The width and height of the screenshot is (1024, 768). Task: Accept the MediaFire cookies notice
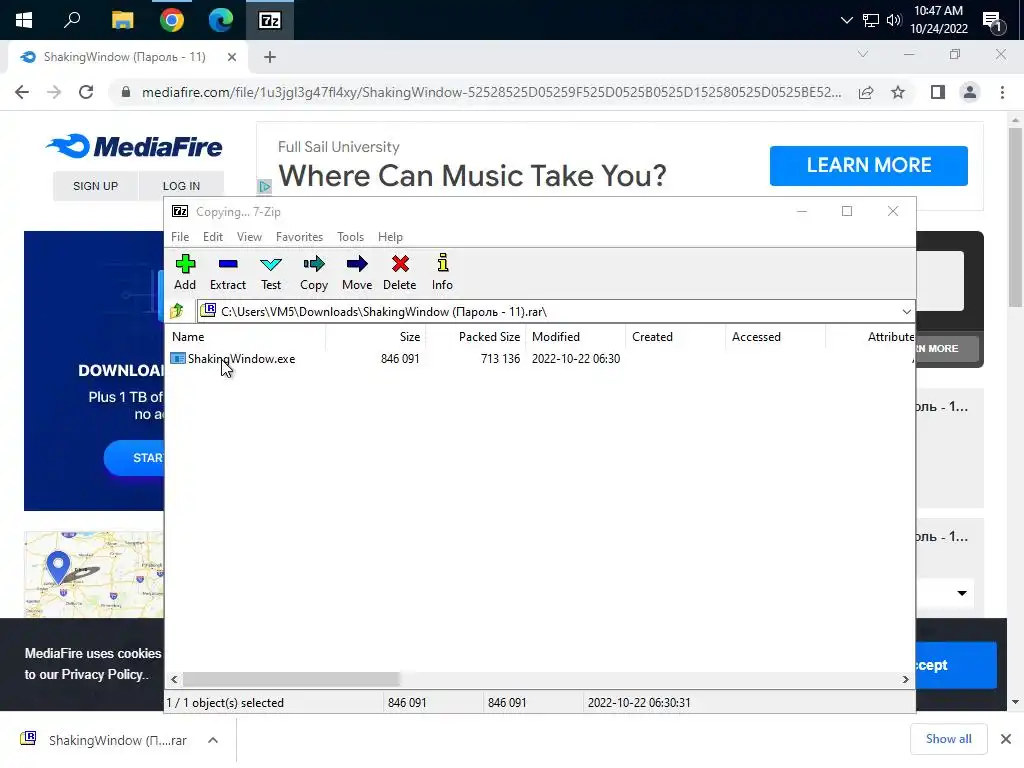tap(956, 665)
